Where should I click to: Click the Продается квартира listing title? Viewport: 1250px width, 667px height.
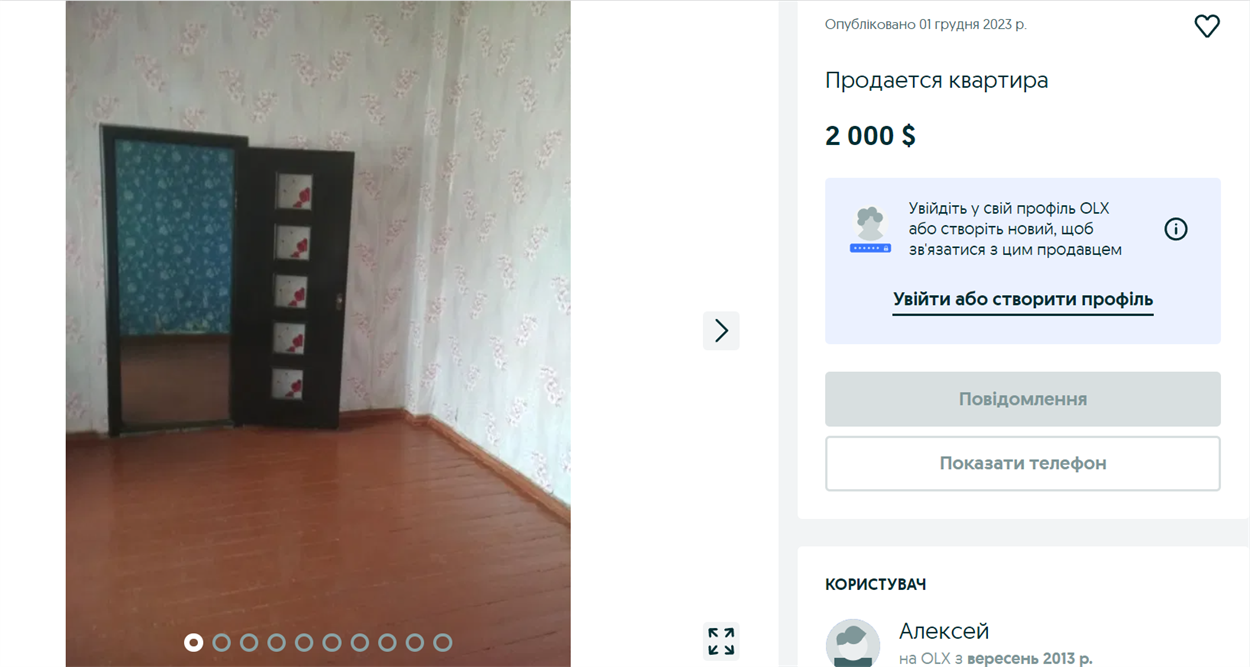[937, 80]
